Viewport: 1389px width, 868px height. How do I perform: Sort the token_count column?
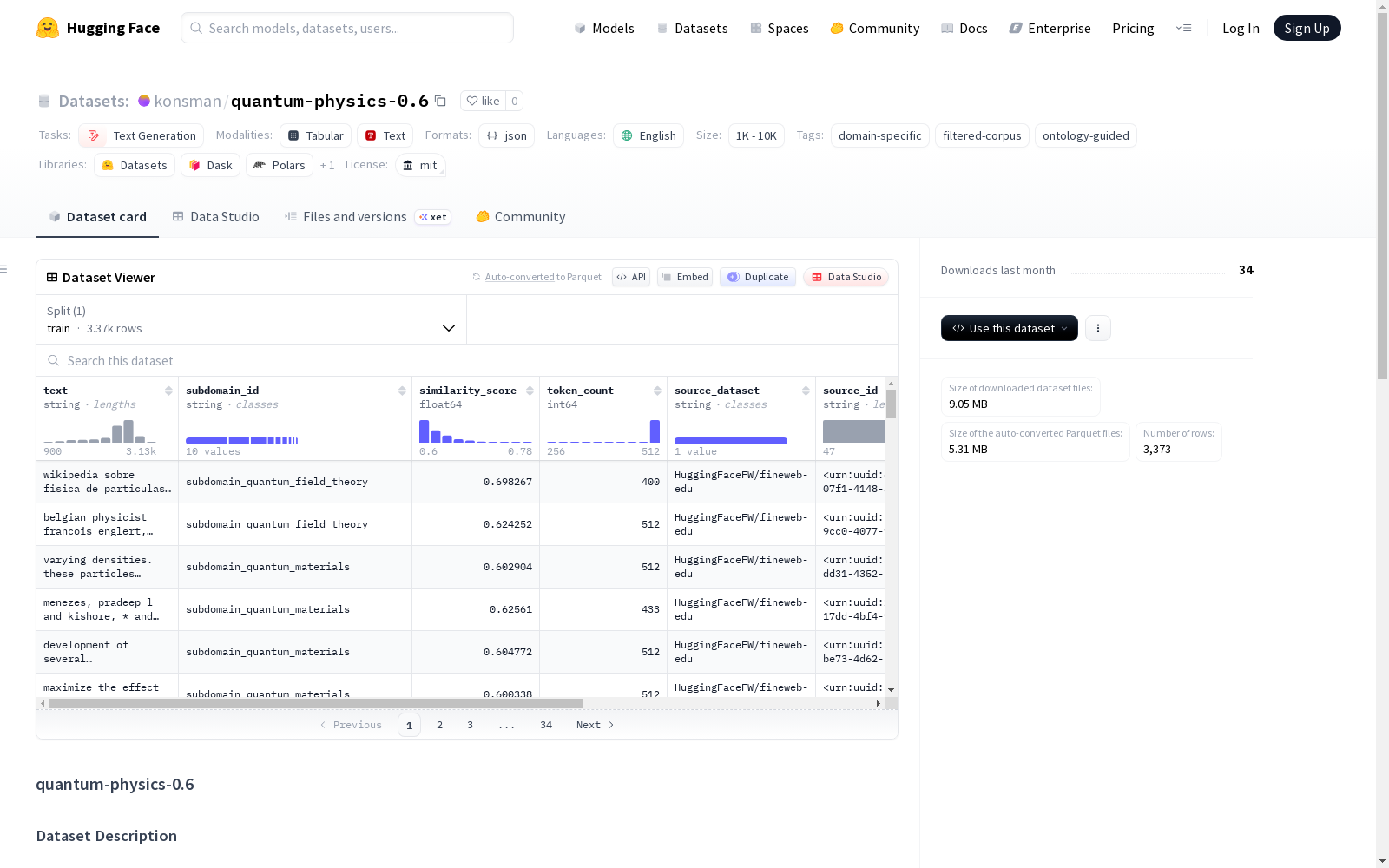point(657,391)
